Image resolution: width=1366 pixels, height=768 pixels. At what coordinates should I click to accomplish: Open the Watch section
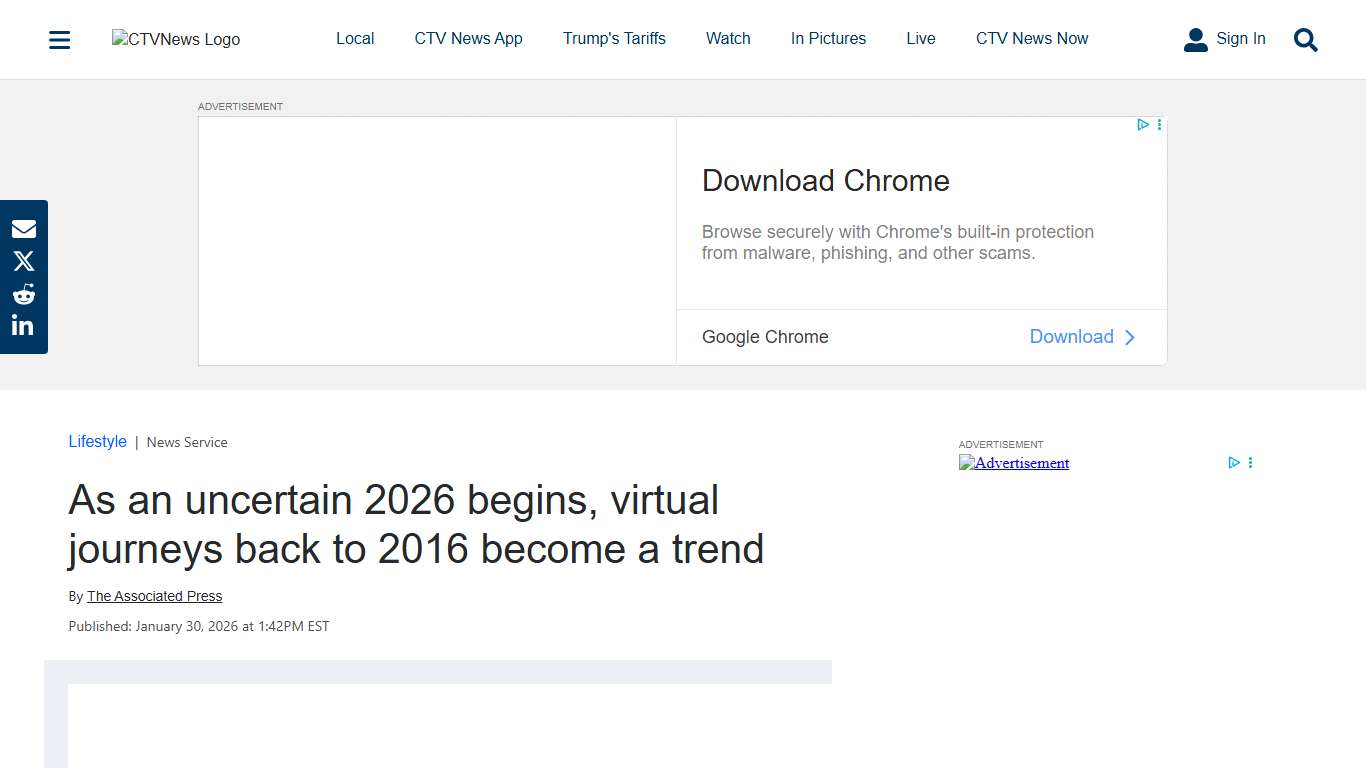[727, 38]
